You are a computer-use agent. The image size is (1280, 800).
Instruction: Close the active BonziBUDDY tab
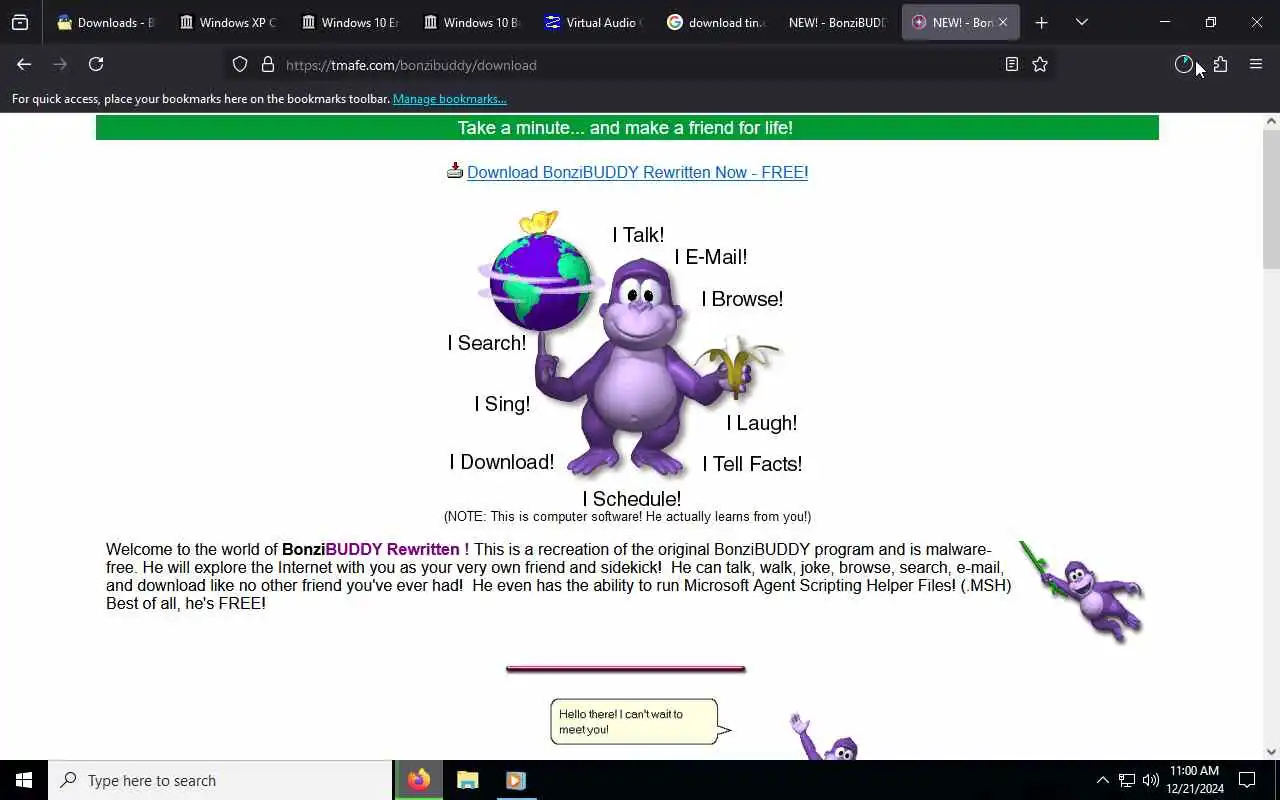1003,22
